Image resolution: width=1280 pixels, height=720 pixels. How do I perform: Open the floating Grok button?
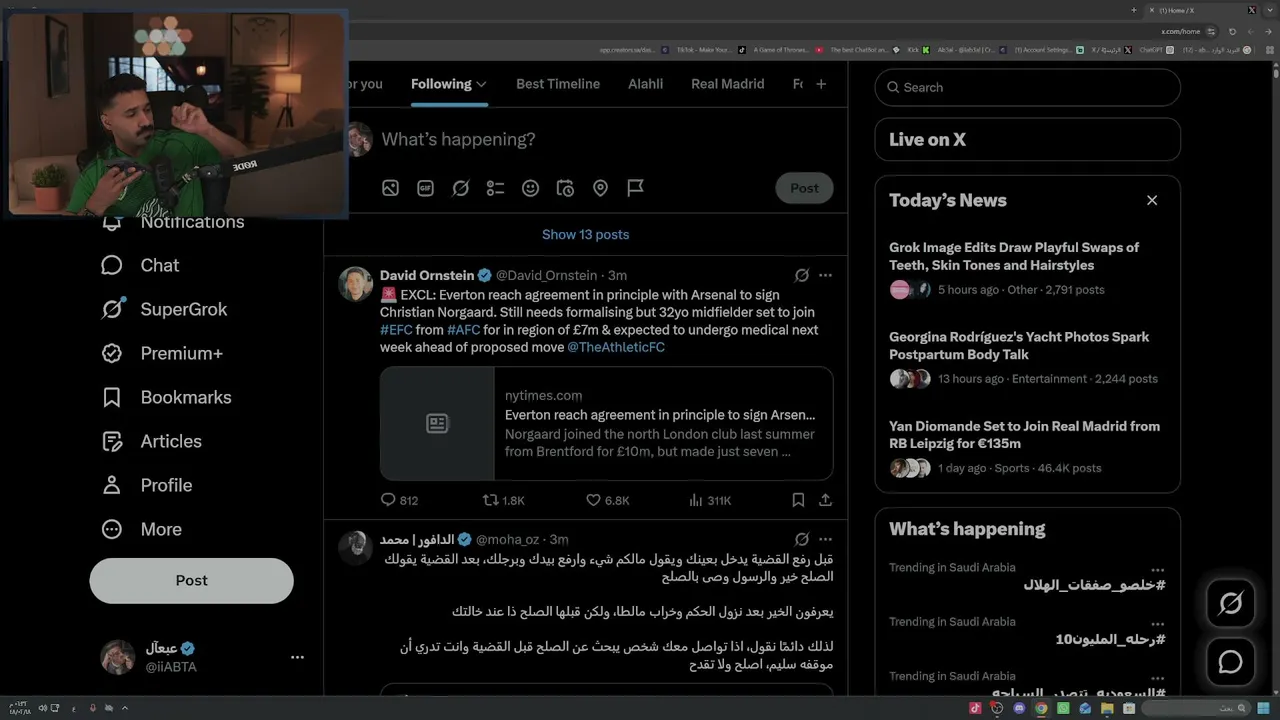(x=1230, y=604)
